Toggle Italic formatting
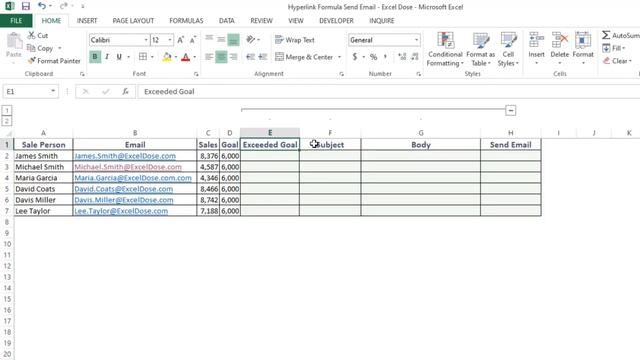640x360 pixels. (x=107, y=57)
